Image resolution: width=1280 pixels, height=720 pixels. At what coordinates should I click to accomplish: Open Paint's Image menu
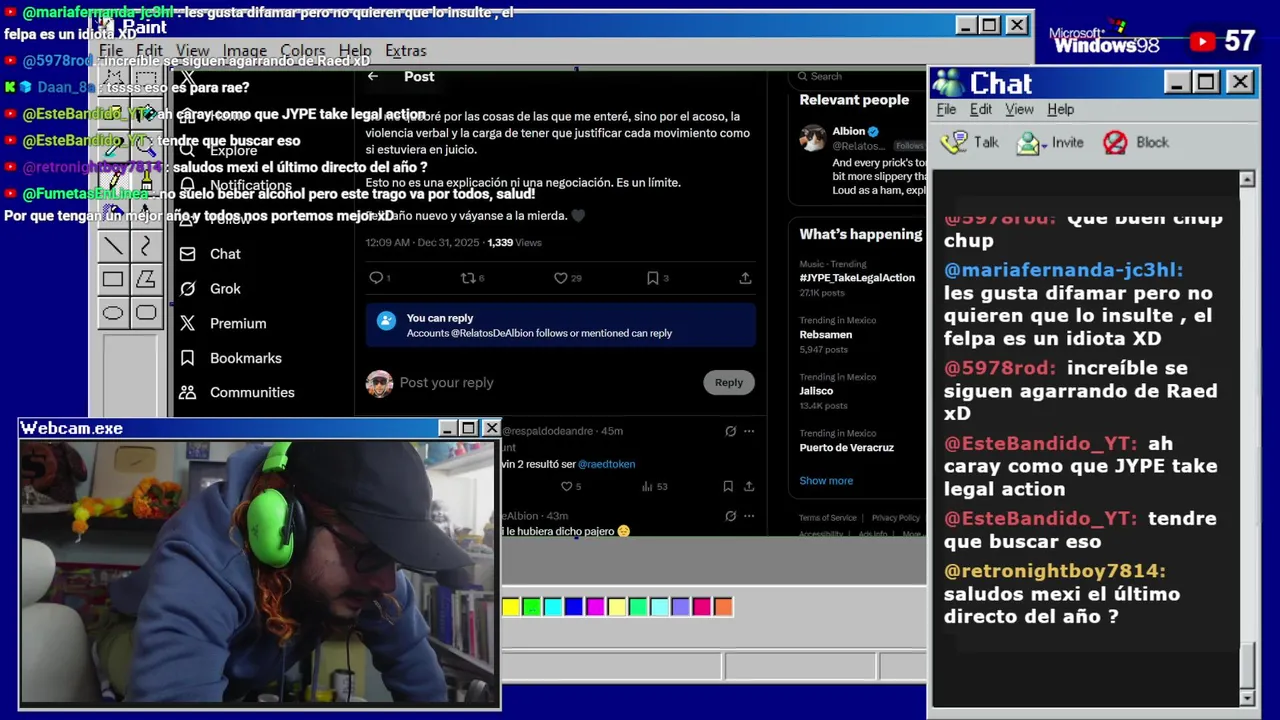pos(245,50)
